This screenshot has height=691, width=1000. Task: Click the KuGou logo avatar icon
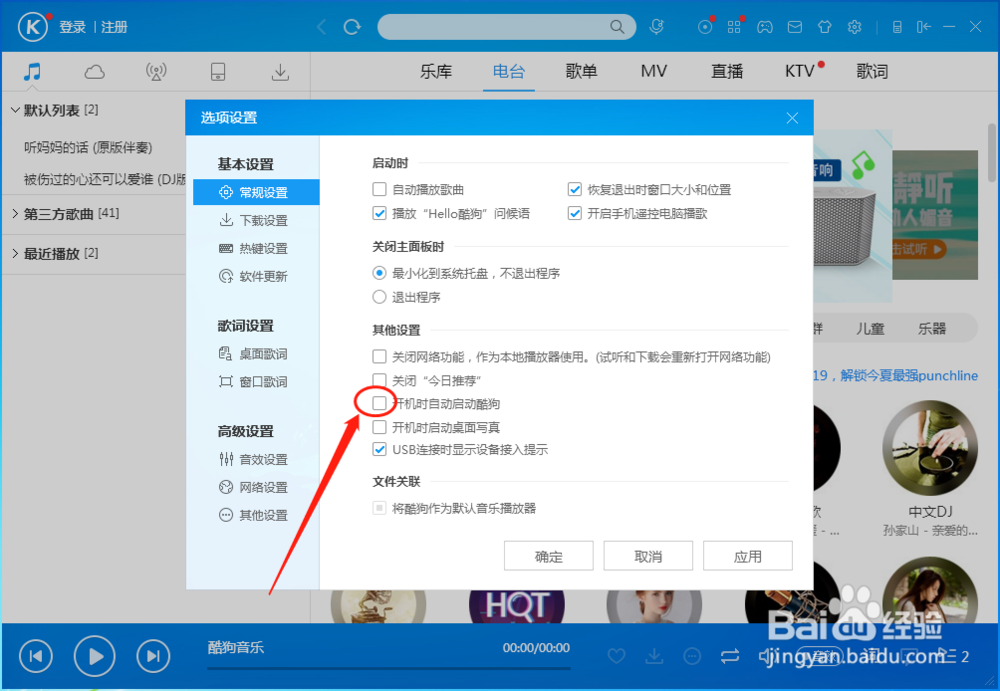33,27
